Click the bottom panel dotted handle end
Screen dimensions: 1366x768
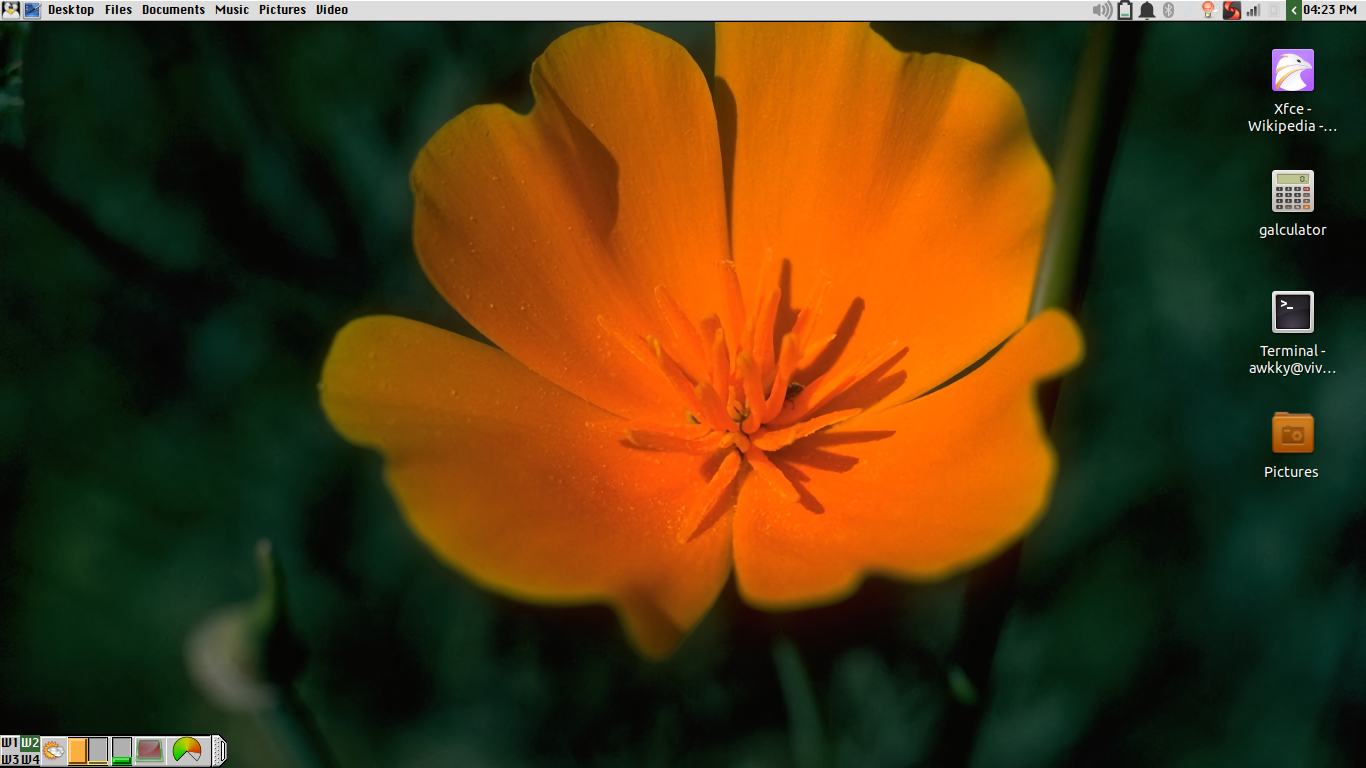219,750
